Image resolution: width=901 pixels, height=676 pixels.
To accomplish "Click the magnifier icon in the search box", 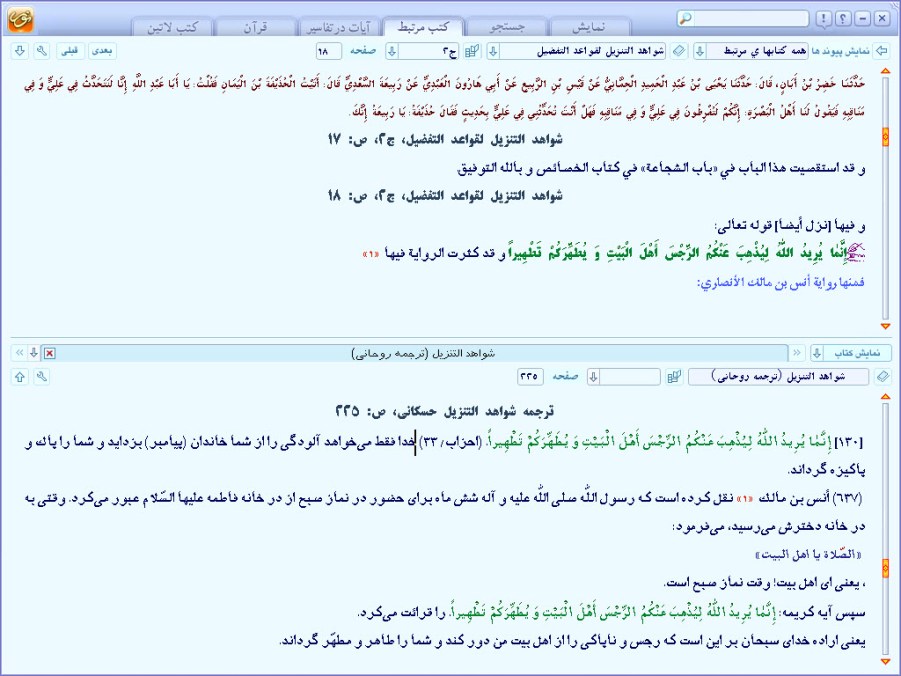I will (686, 19).
